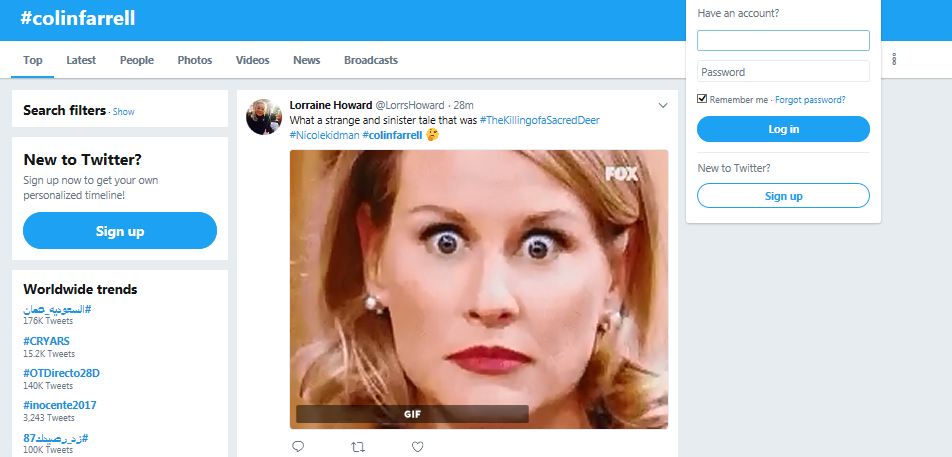Viewport: 952px width, 457px height.
Task: Open Lorraine Howard's profile avatar
Action: [264, 117]
